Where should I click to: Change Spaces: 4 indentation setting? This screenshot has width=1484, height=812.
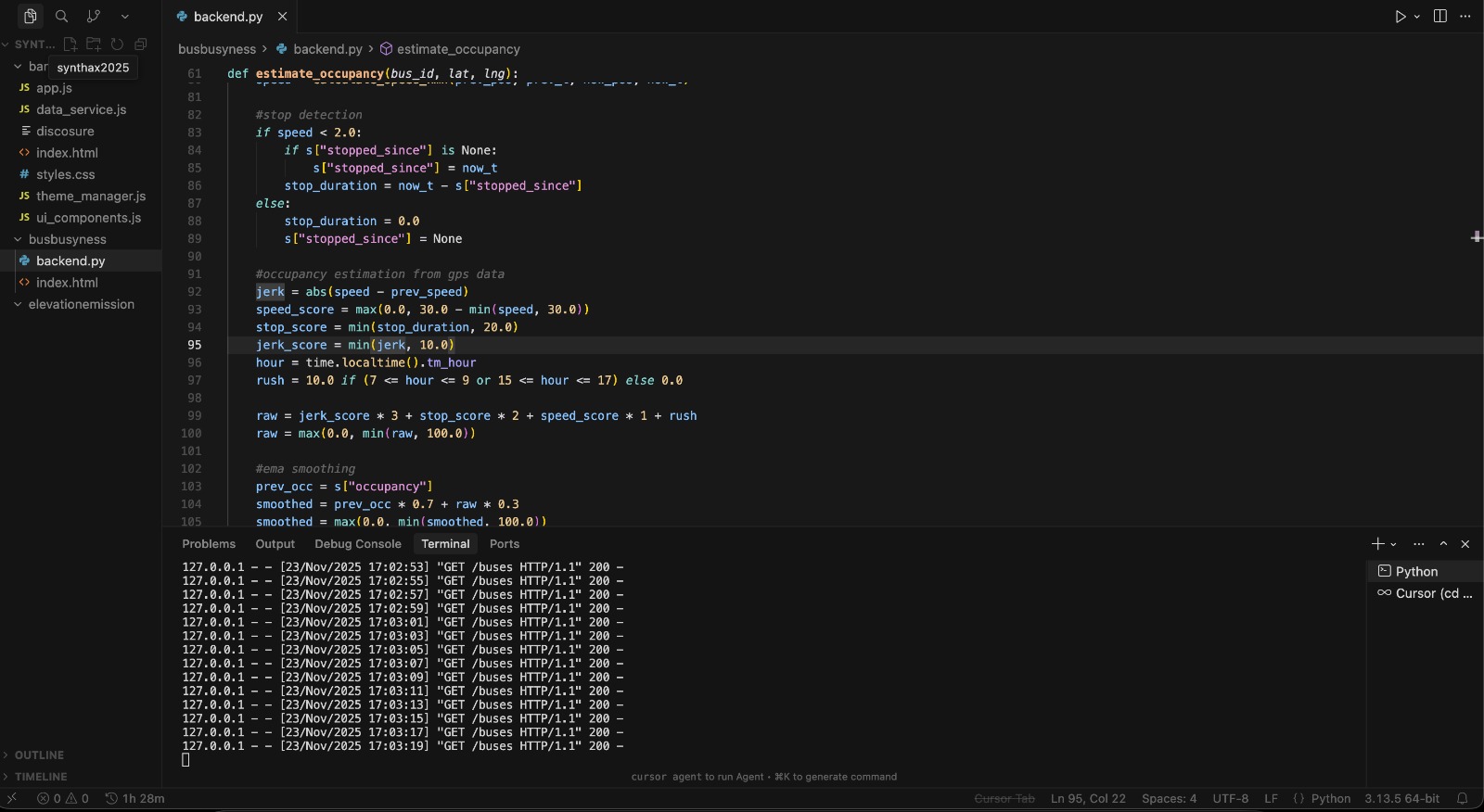coord(1169,798)
